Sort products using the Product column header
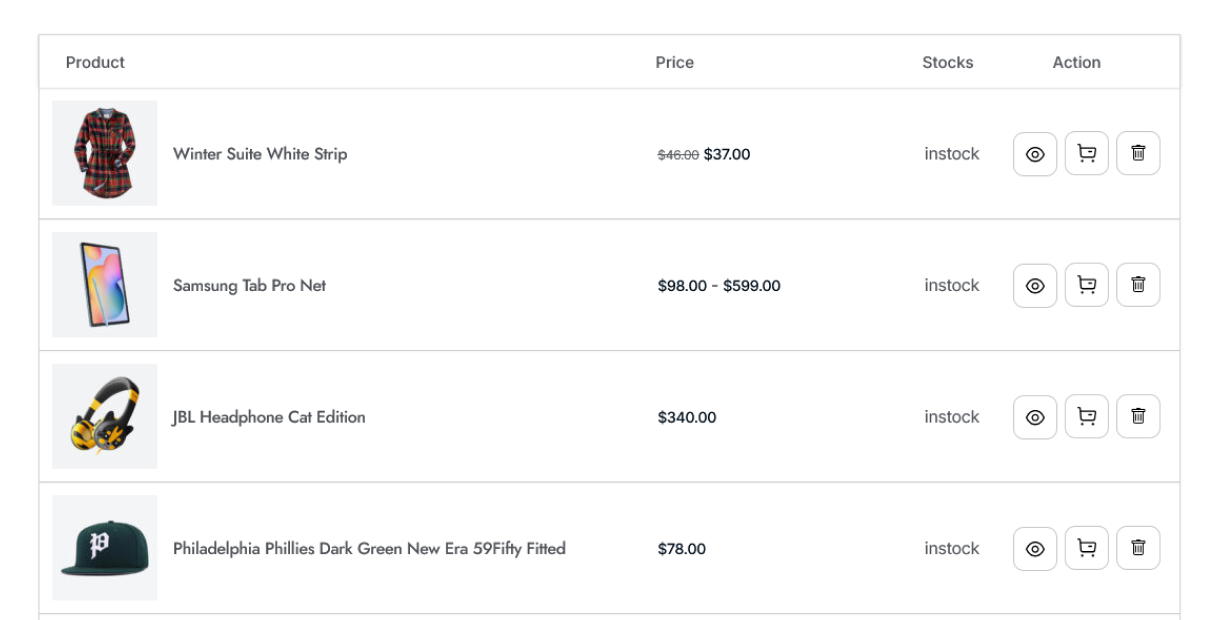The image size is (1220, 620). click(95, 62)
